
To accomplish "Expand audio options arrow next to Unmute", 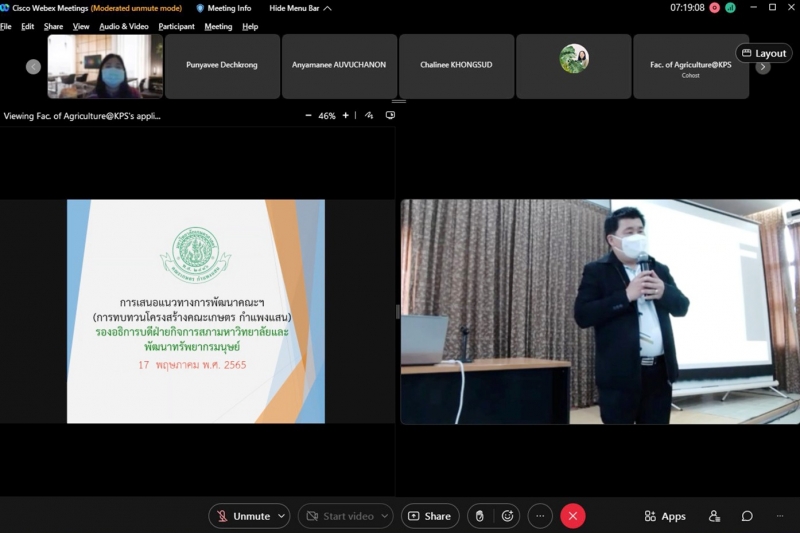I will pos(281,516).
